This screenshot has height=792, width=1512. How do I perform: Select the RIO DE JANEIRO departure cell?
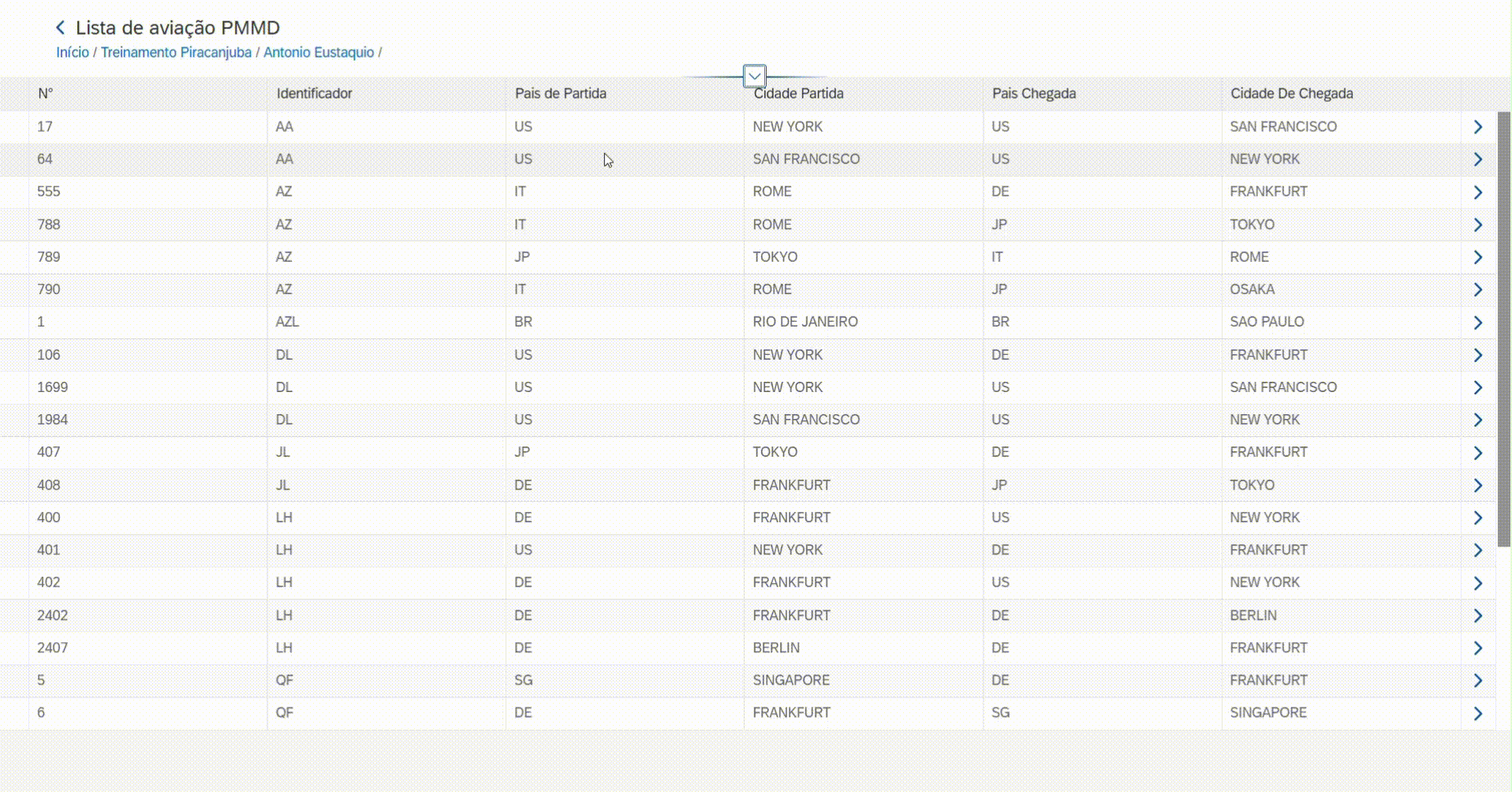(805, 322)
